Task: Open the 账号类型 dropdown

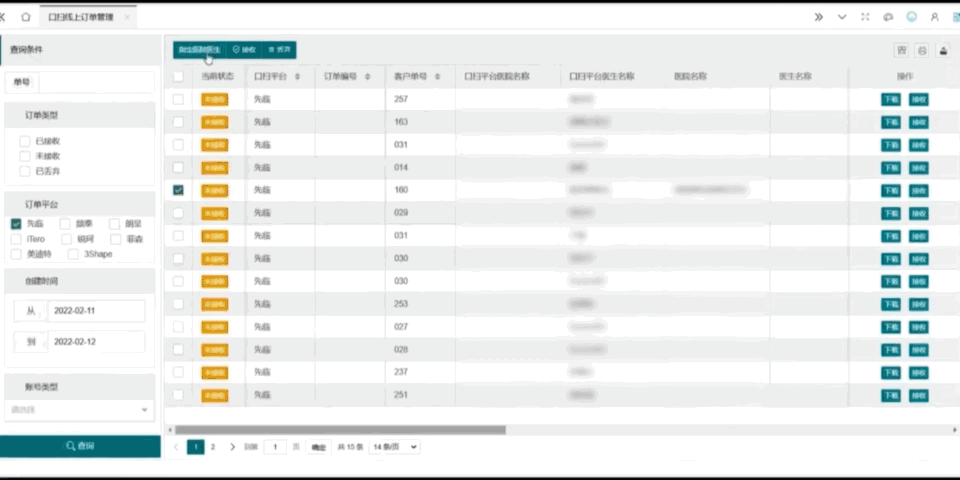Action: [x=79, y=409]
